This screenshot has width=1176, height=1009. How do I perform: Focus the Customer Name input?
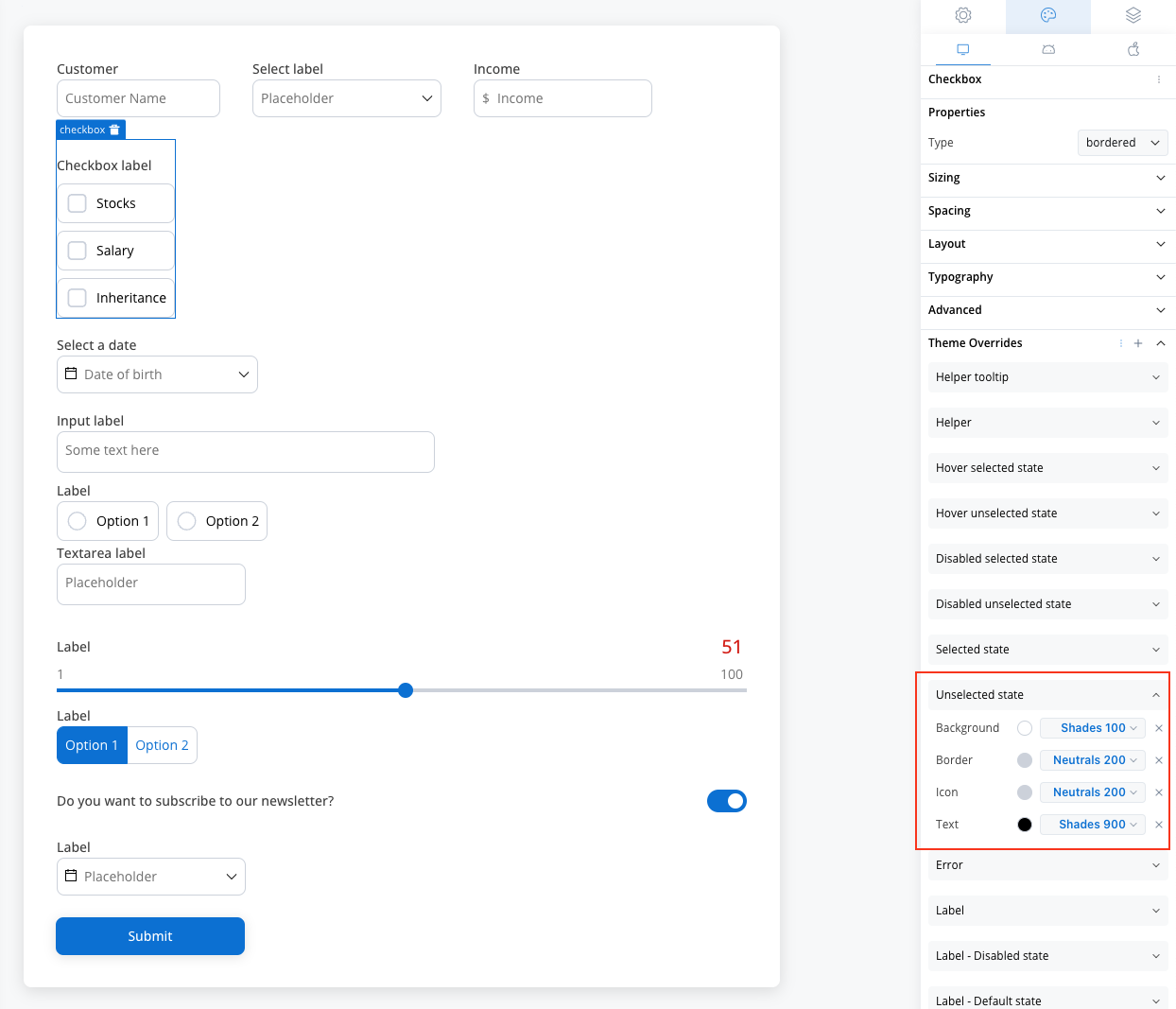(138, 98)
